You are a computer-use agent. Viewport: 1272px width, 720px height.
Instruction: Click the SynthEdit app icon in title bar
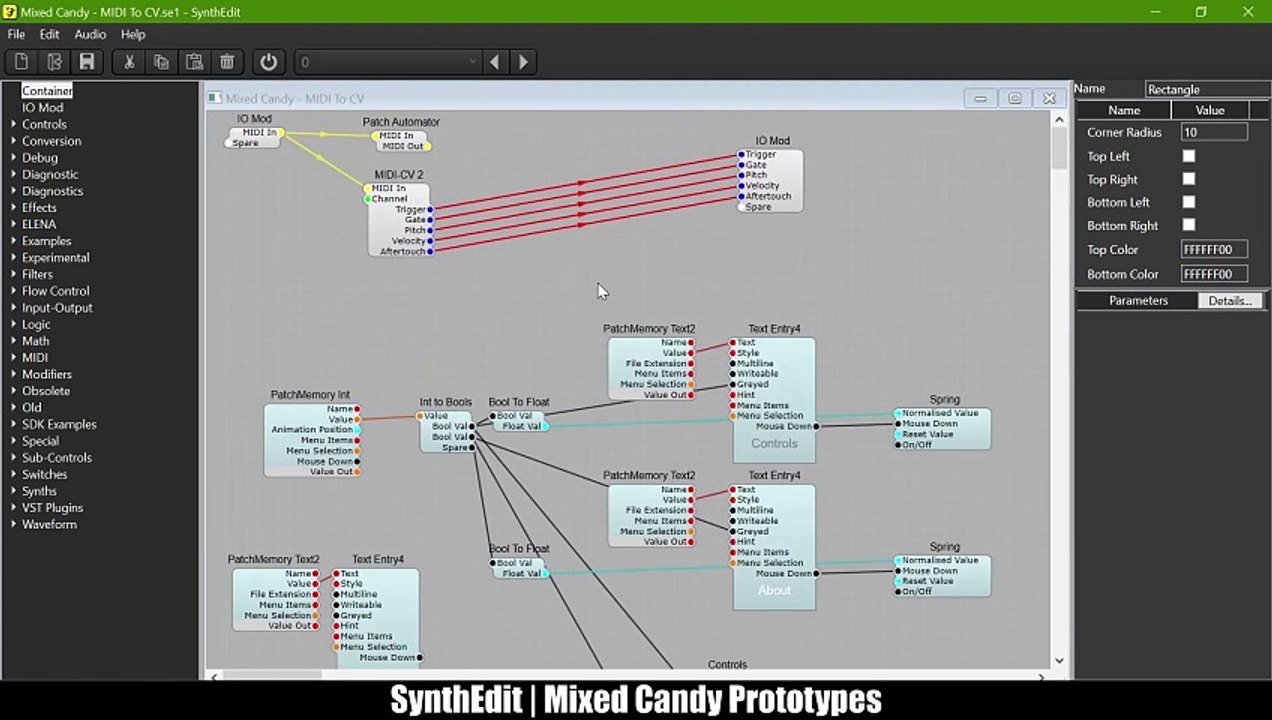click(x=9, y=12)
